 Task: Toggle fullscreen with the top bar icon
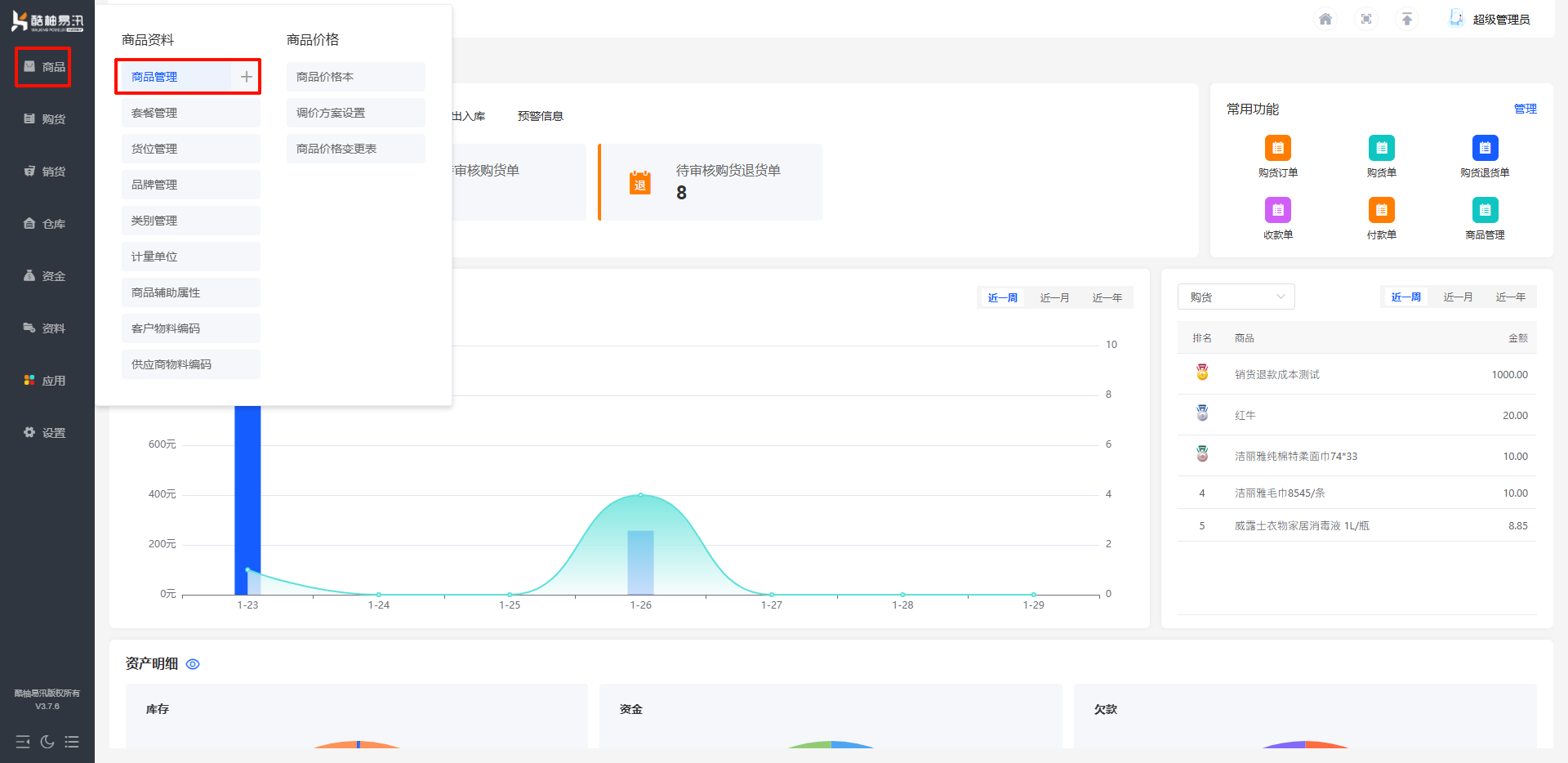tap(1366, 19)
